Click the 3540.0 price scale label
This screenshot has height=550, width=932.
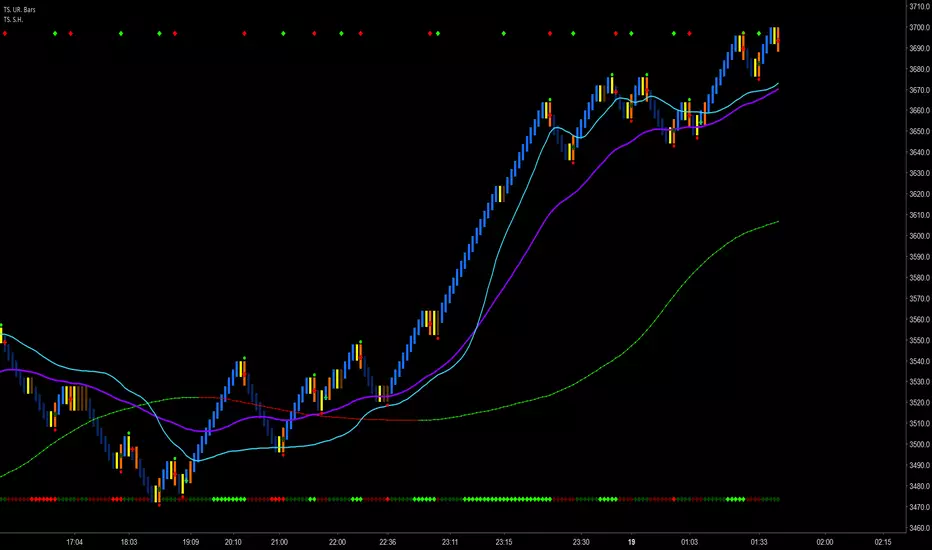coord(920,361)
